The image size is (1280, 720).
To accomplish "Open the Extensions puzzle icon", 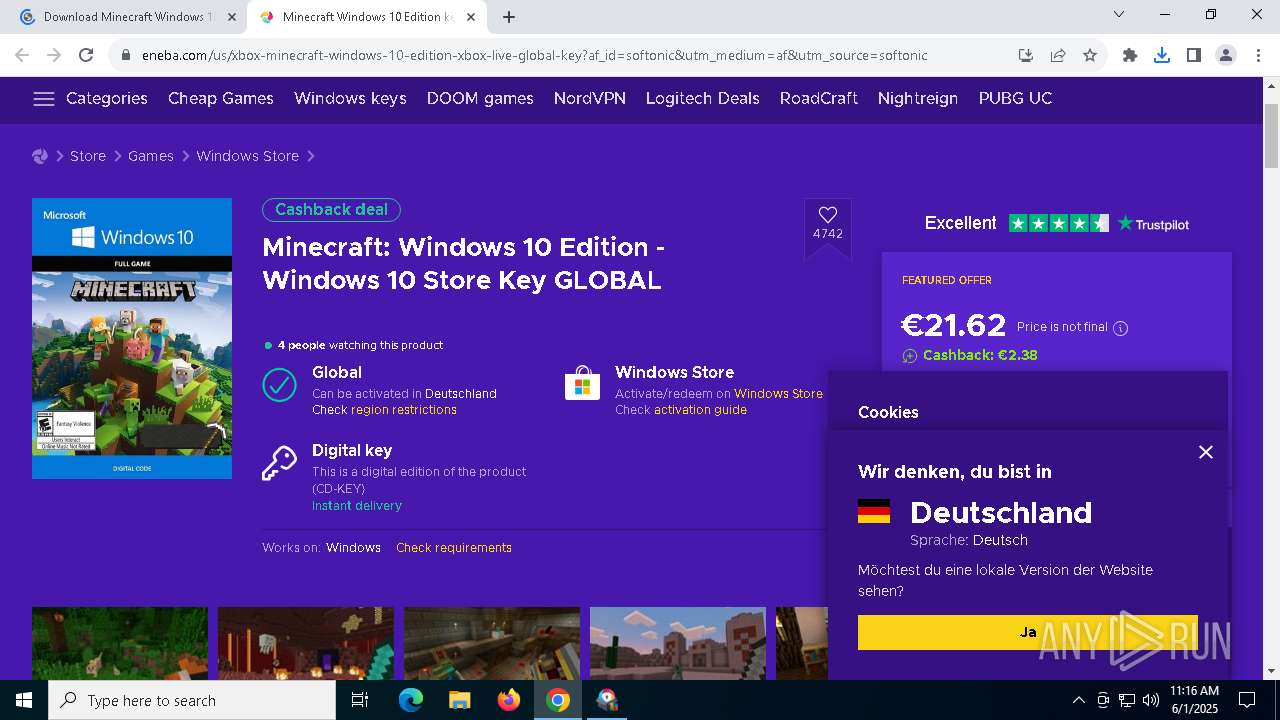I will (1130, 55).
